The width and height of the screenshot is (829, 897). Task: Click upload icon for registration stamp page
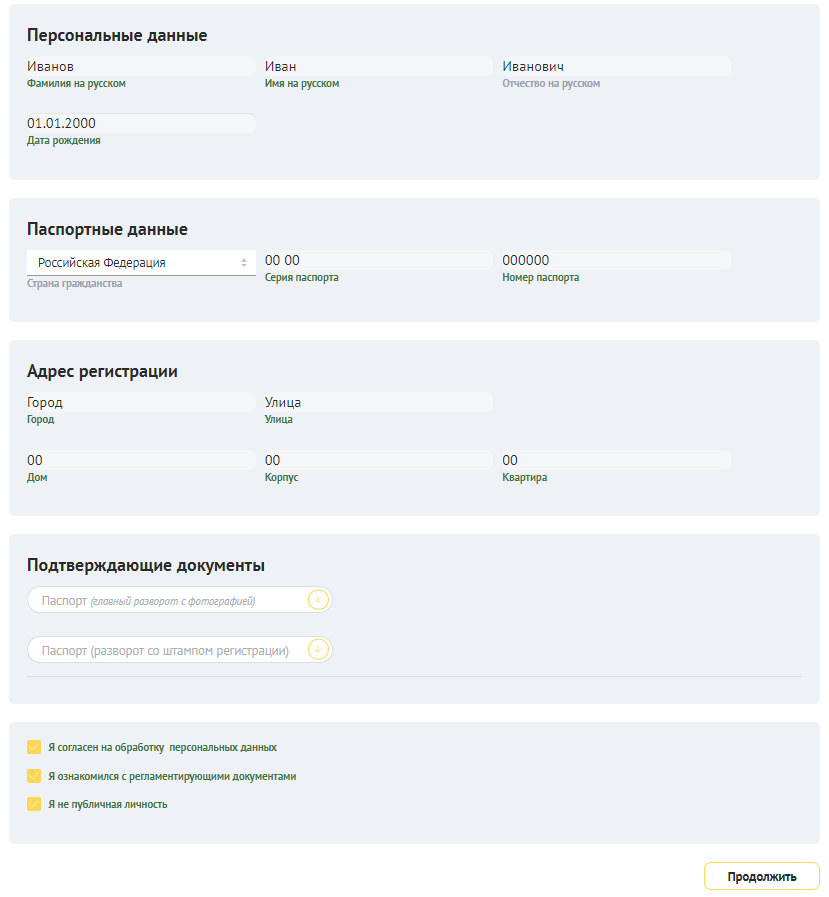[x=318, y=650]
